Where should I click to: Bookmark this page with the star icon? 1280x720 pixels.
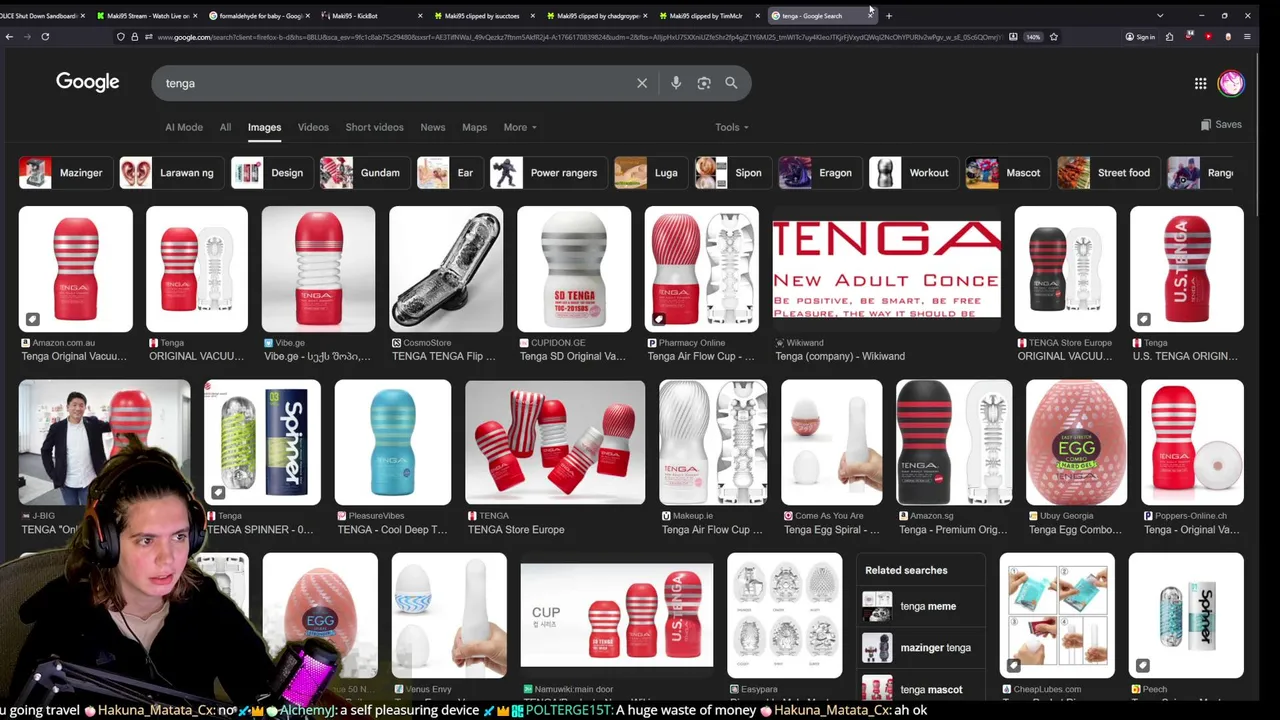pyautogui.click(x=1053, y=37)
